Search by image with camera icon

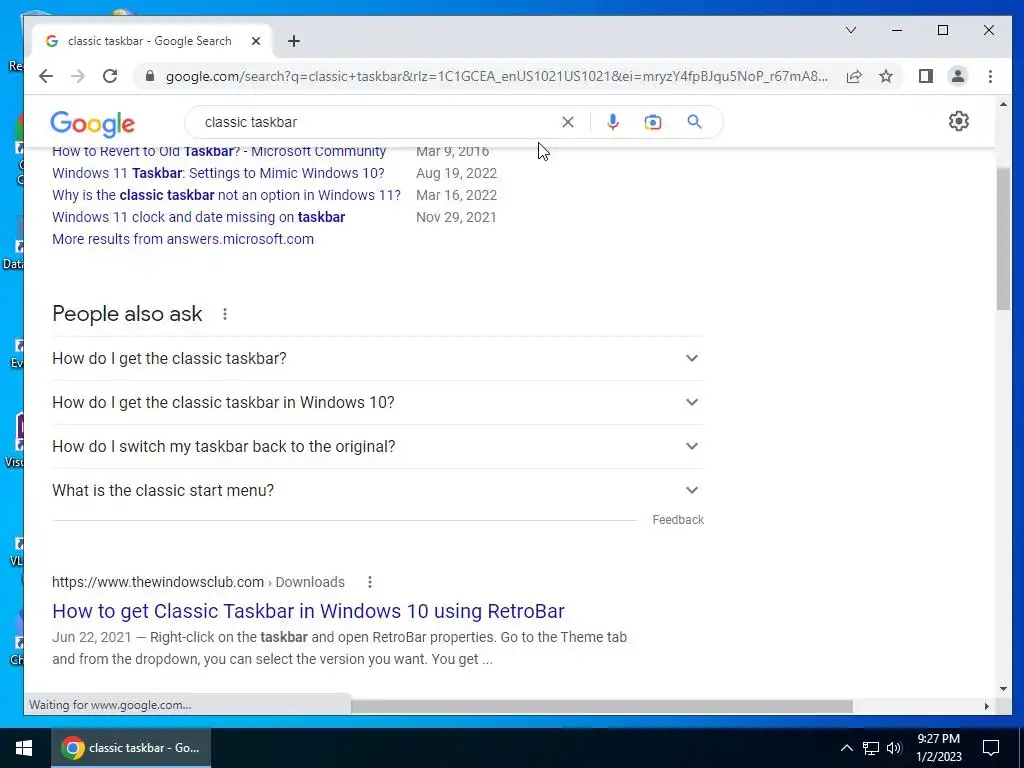[x=652, y=122]
